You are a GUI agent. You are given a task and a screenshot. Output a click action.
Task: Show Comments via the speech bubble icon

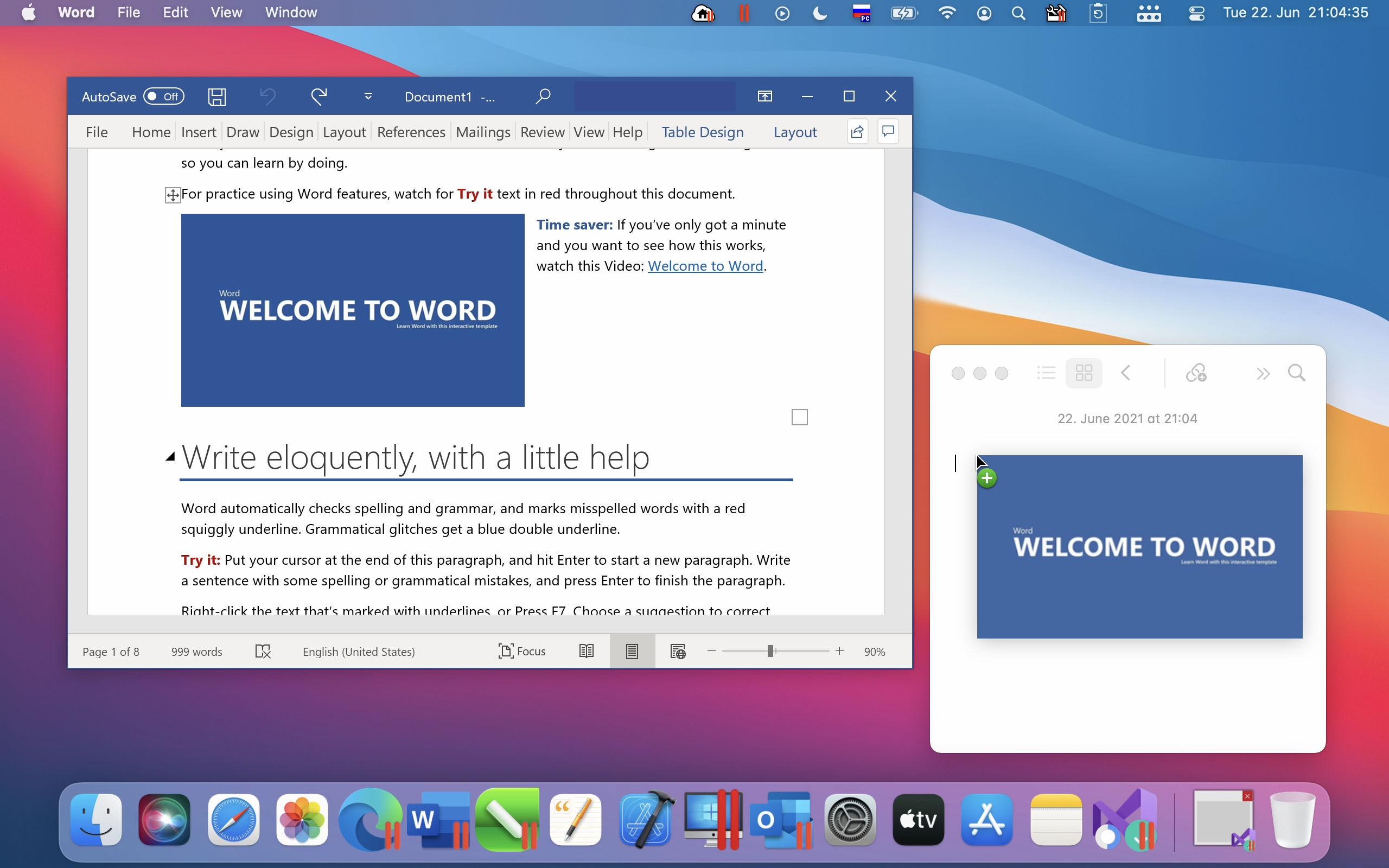pyautogui.click(x=887, y=131)
